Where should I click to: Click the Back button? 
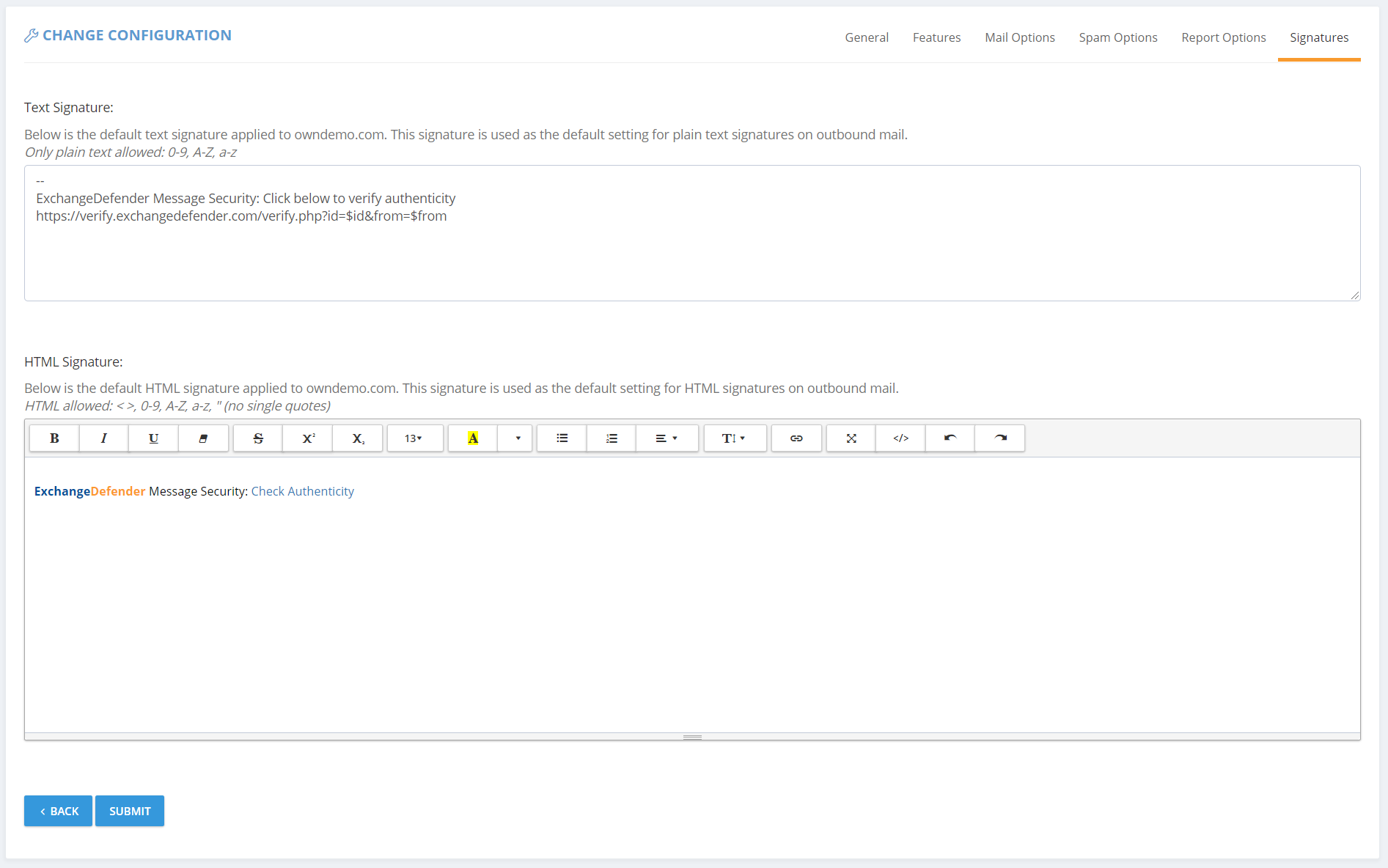[x=58, y=811]
